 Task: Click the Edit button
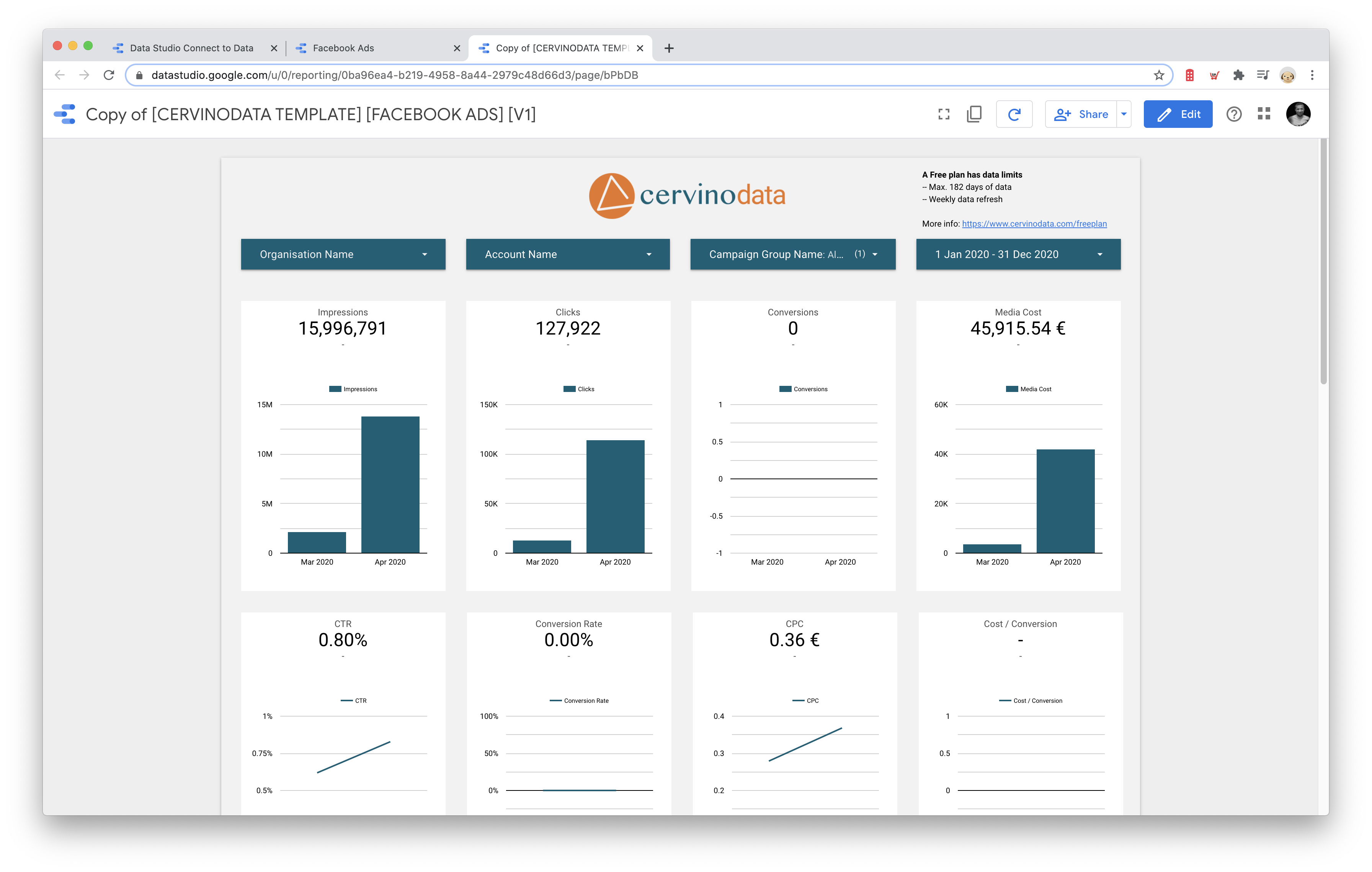point(1178,114)
